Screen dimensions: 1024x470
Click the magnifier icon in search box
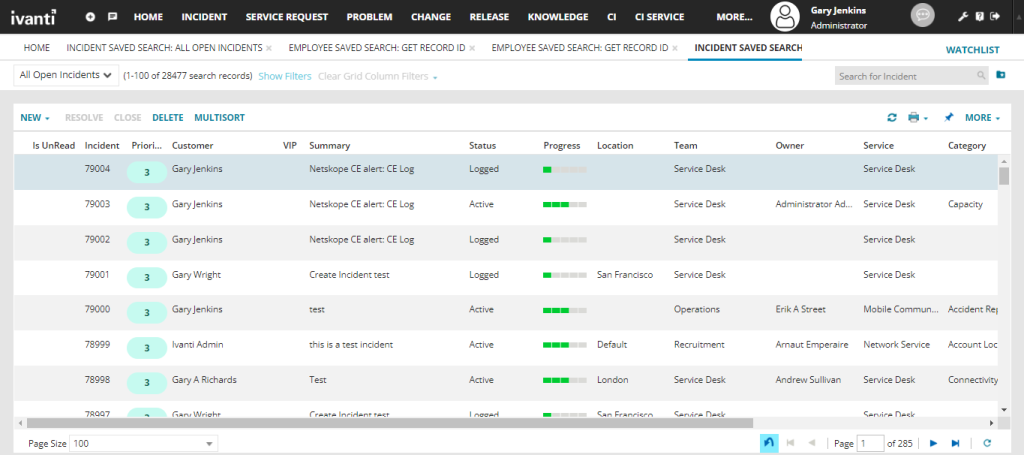point(981,76)
